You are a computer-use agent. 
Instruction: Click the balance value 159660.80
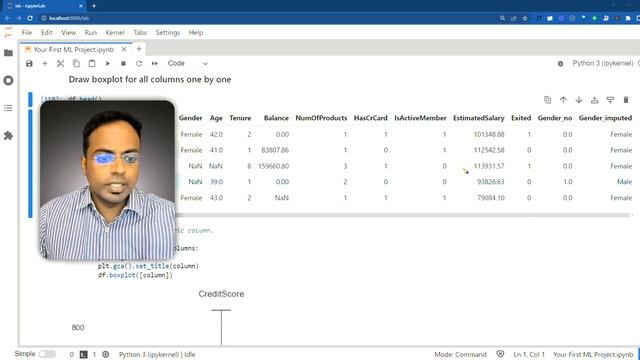273,166
